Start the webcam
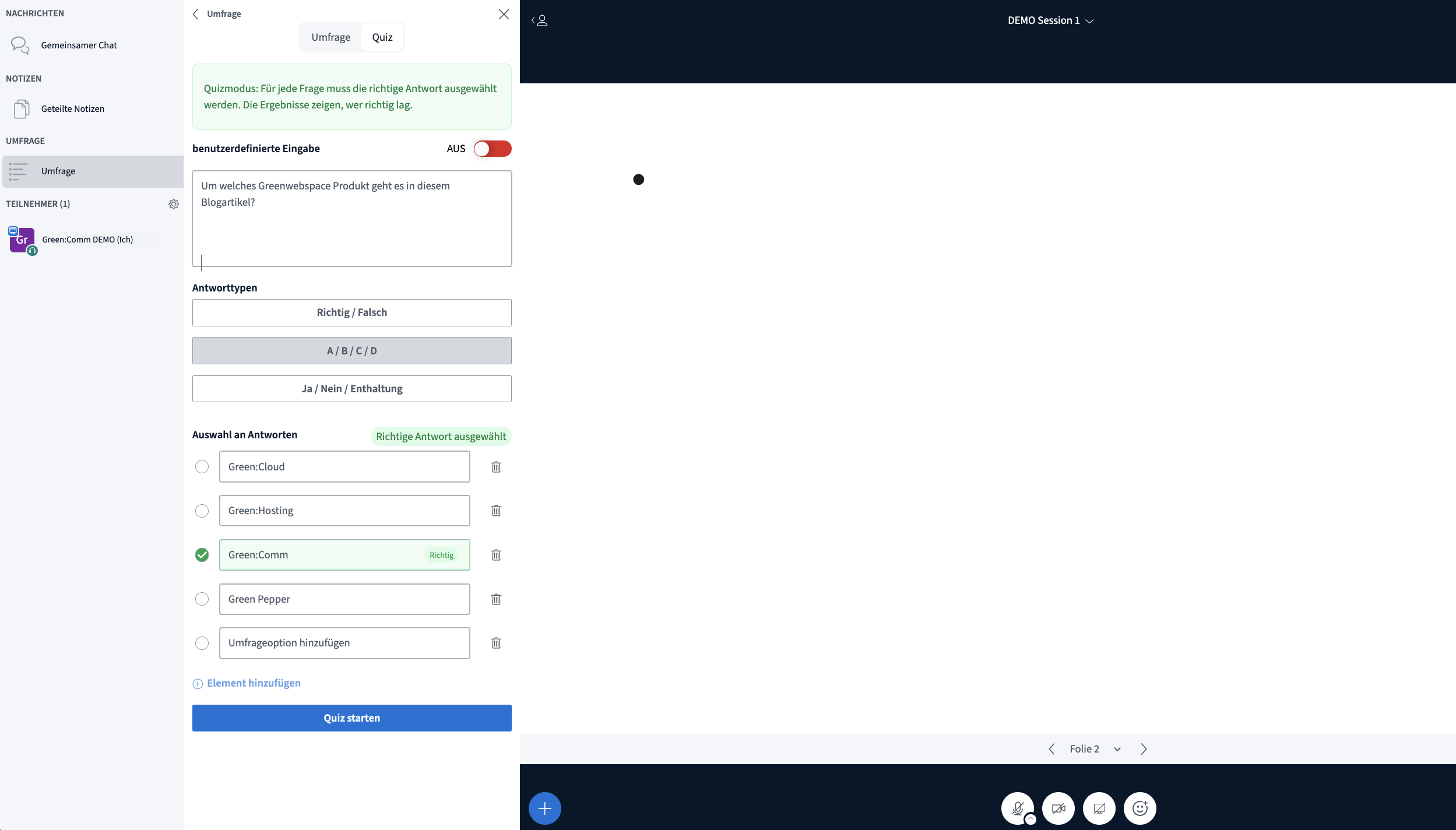This screenshot has width=1456, height=830. tap(1058, 808)
